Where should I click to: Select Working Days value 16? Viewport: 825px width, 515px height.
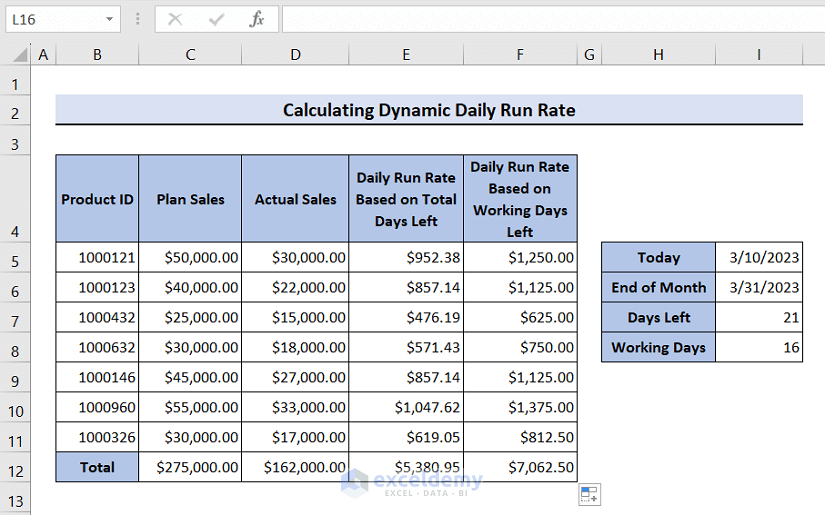[x=759, y=347]
